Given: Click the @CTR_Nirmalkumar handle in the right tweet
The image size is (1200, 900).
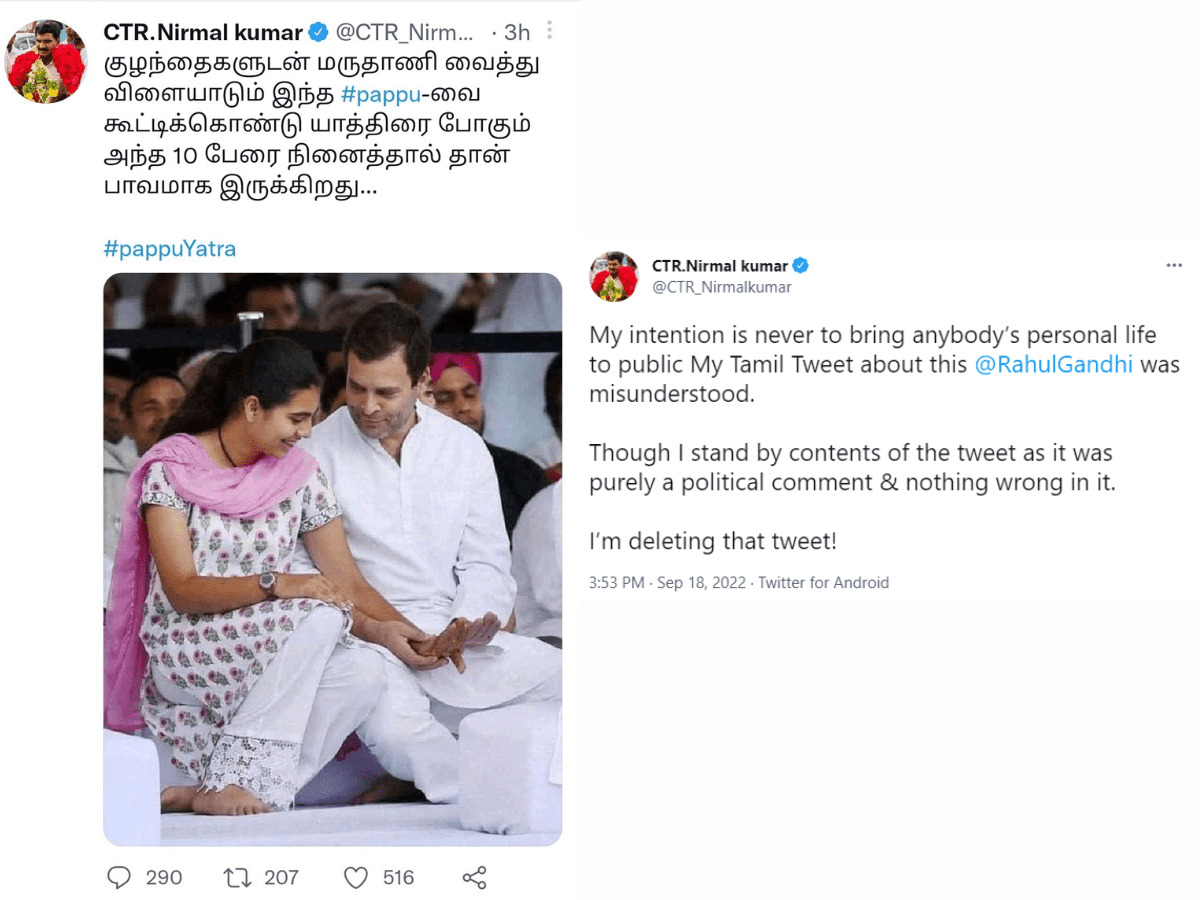Looking at the screenshot, I should point(721,287).
